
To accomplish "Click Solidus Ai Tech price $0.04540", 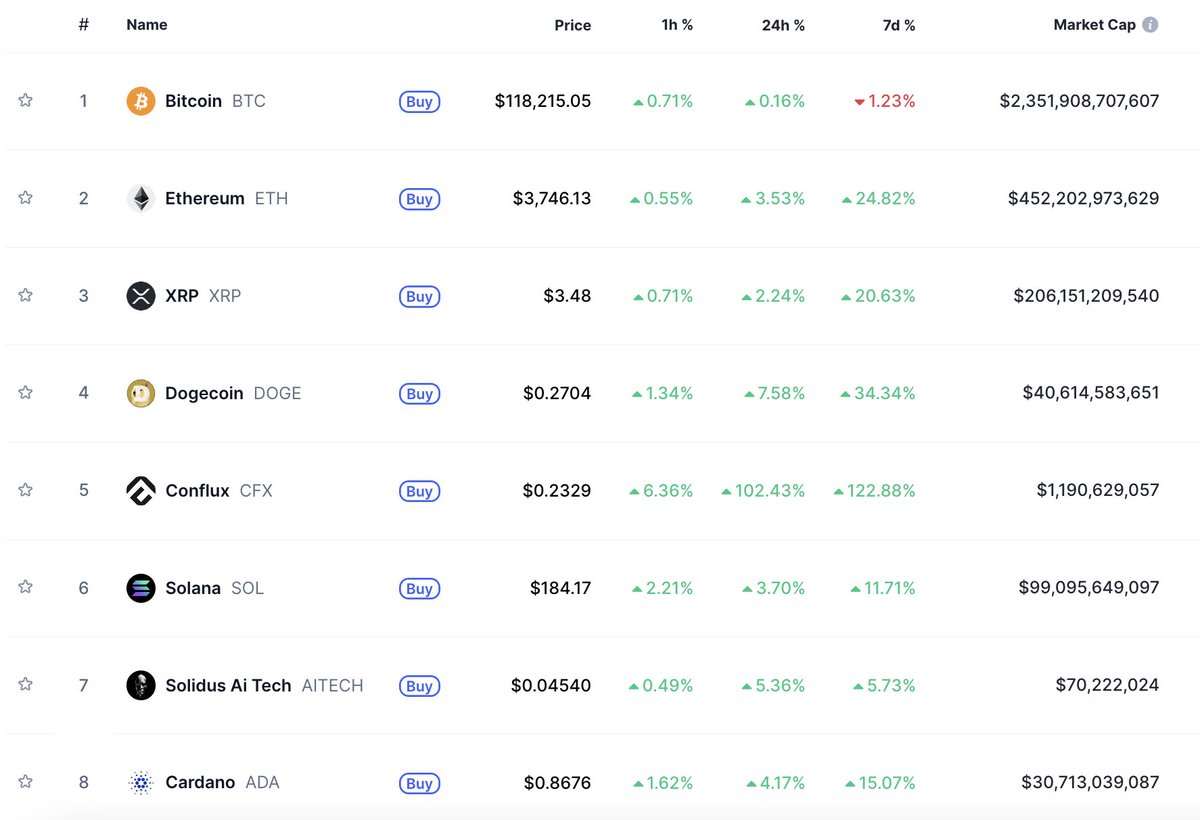I will pyautogui.click(x=551, y=685).
